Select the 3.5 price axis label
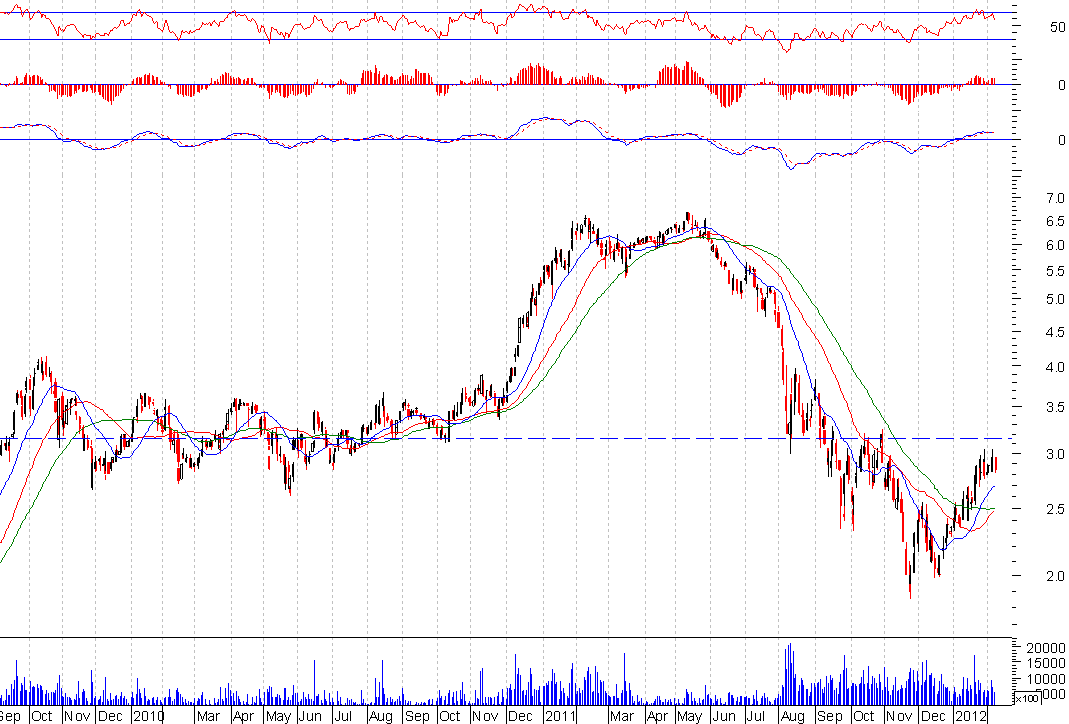 [1055, 408]
